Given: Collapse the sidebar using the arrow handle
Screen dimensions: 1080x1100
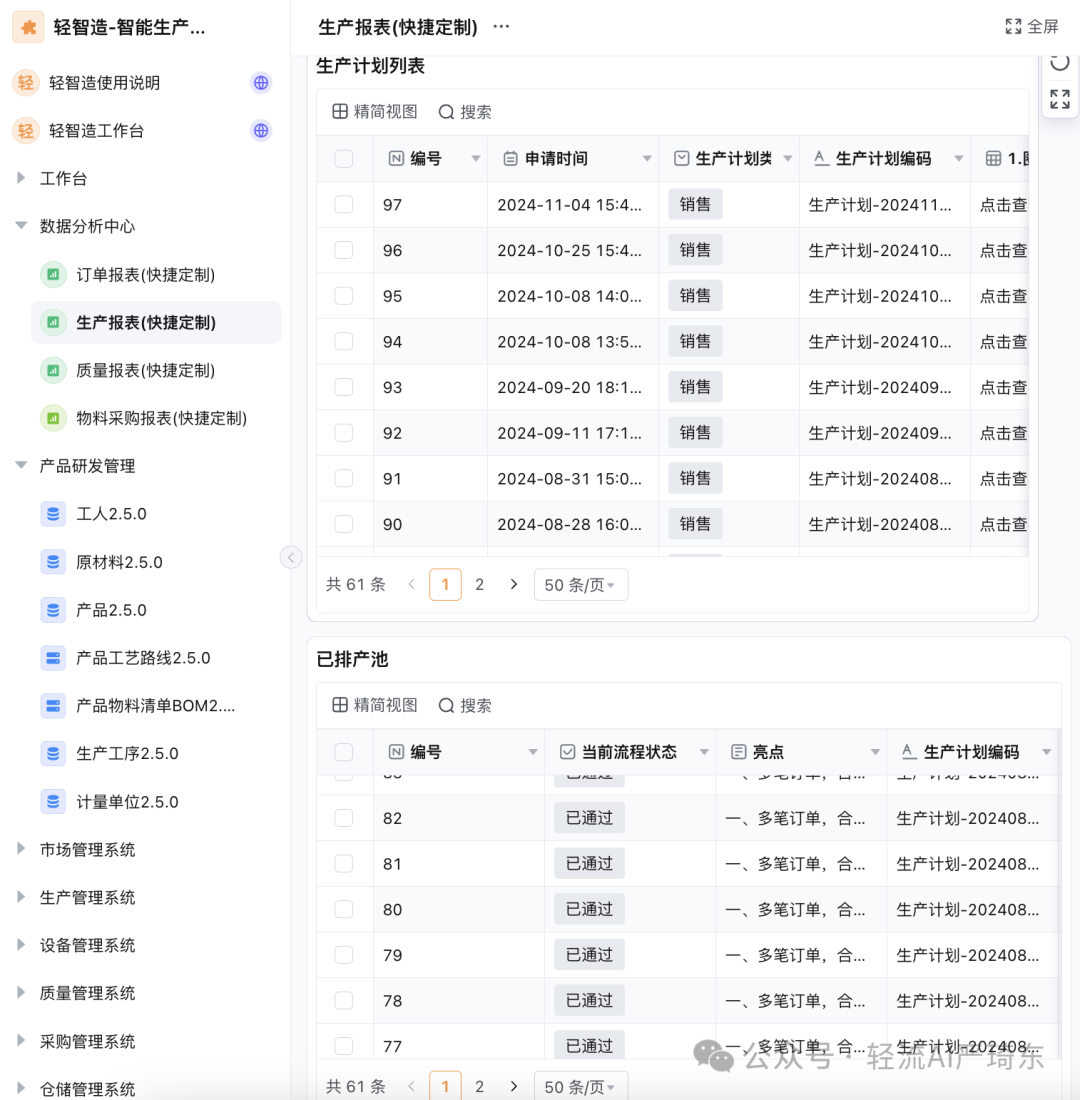Looking at the screenshot, I should click(291, 557).
